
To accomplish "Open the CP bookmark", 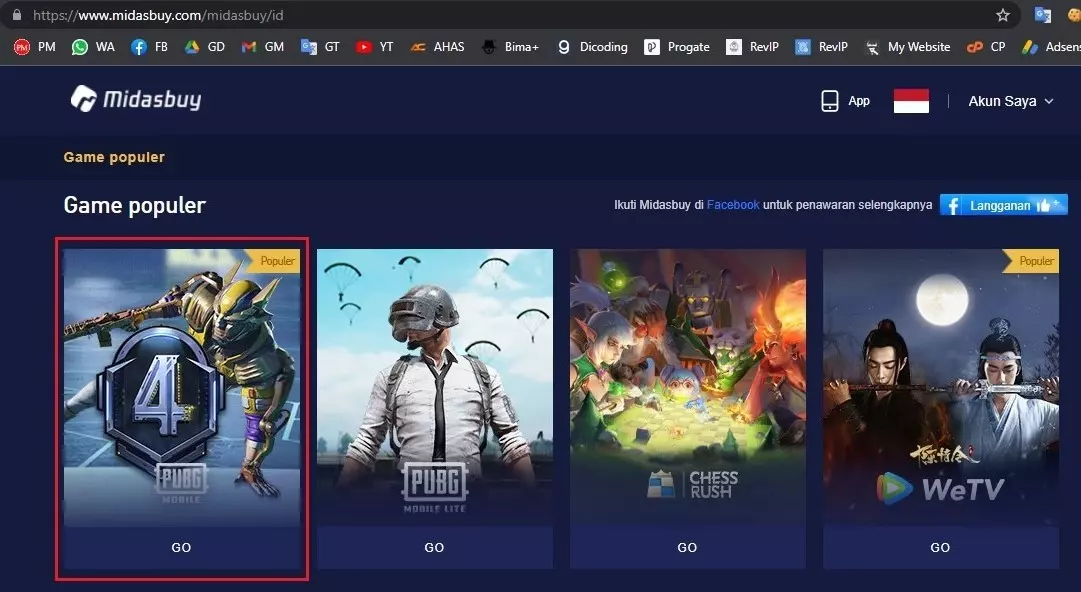I will pos(986,47).
